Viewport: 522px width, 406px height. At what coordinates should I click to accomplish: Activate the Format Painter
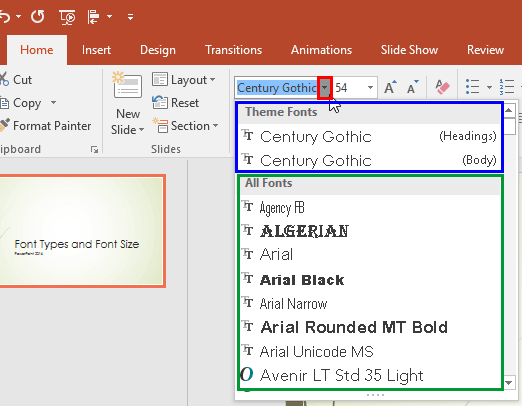tap(46, 126)
